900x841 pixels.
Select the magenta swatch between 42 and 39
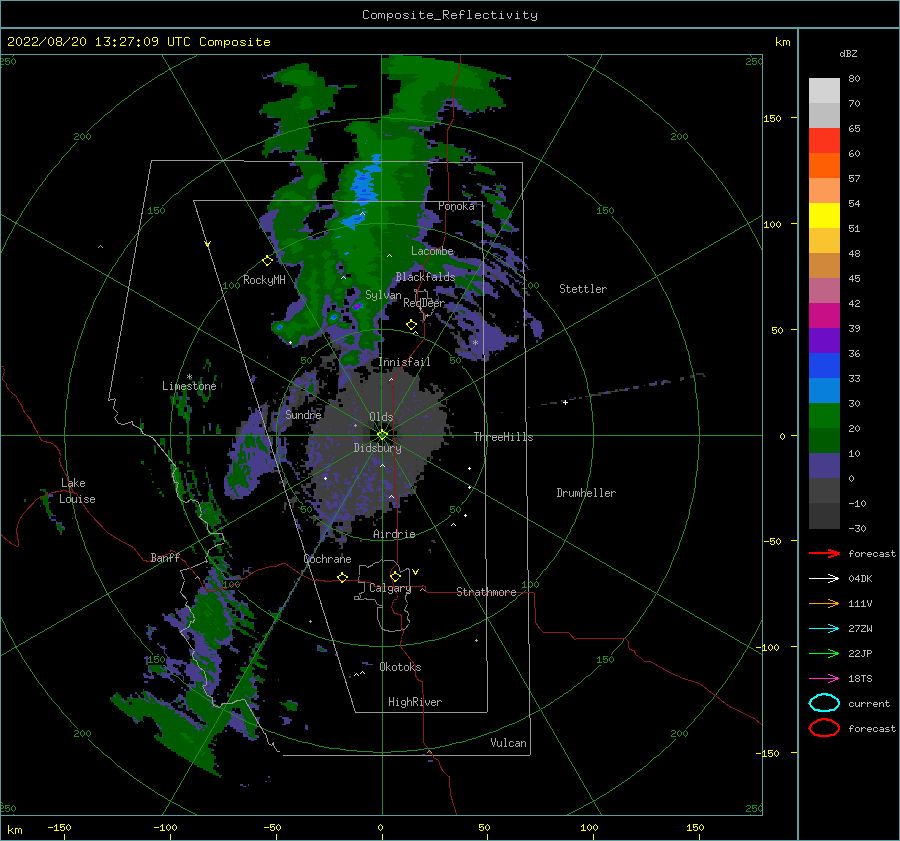[824, 316]
